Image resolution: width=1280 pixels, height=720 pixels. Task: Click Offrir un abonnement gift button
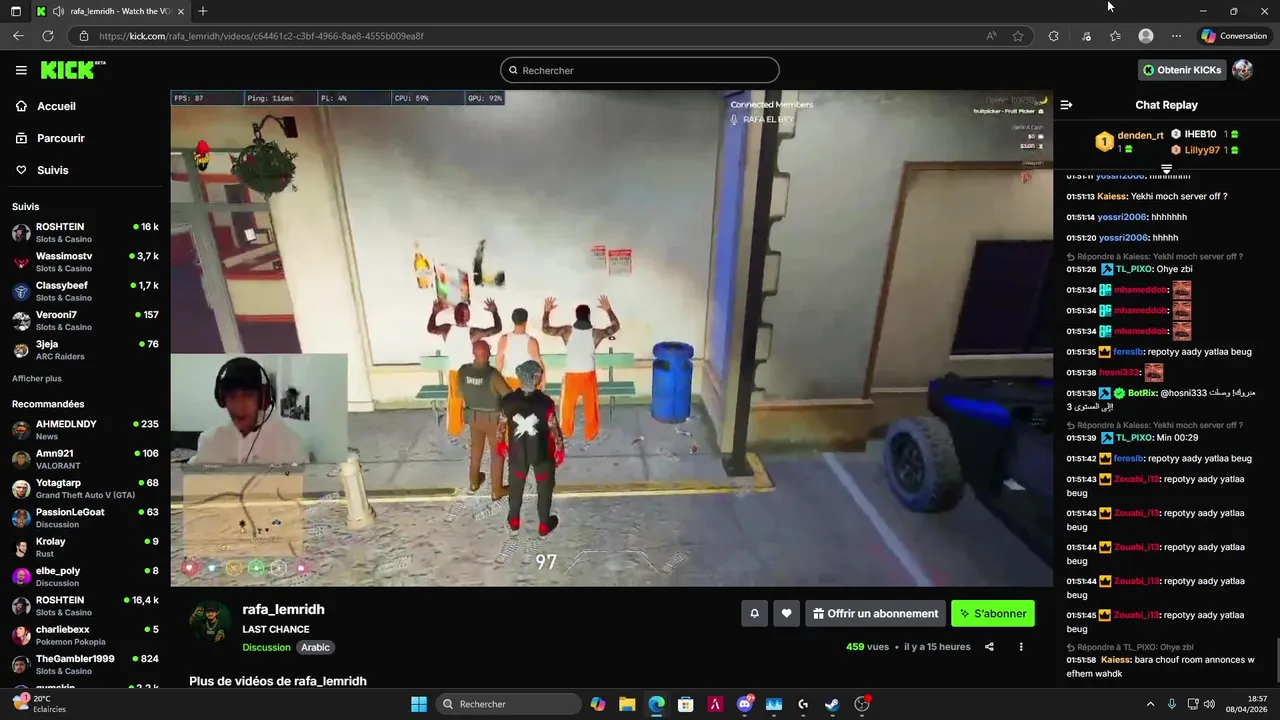[x=876, y=613]
